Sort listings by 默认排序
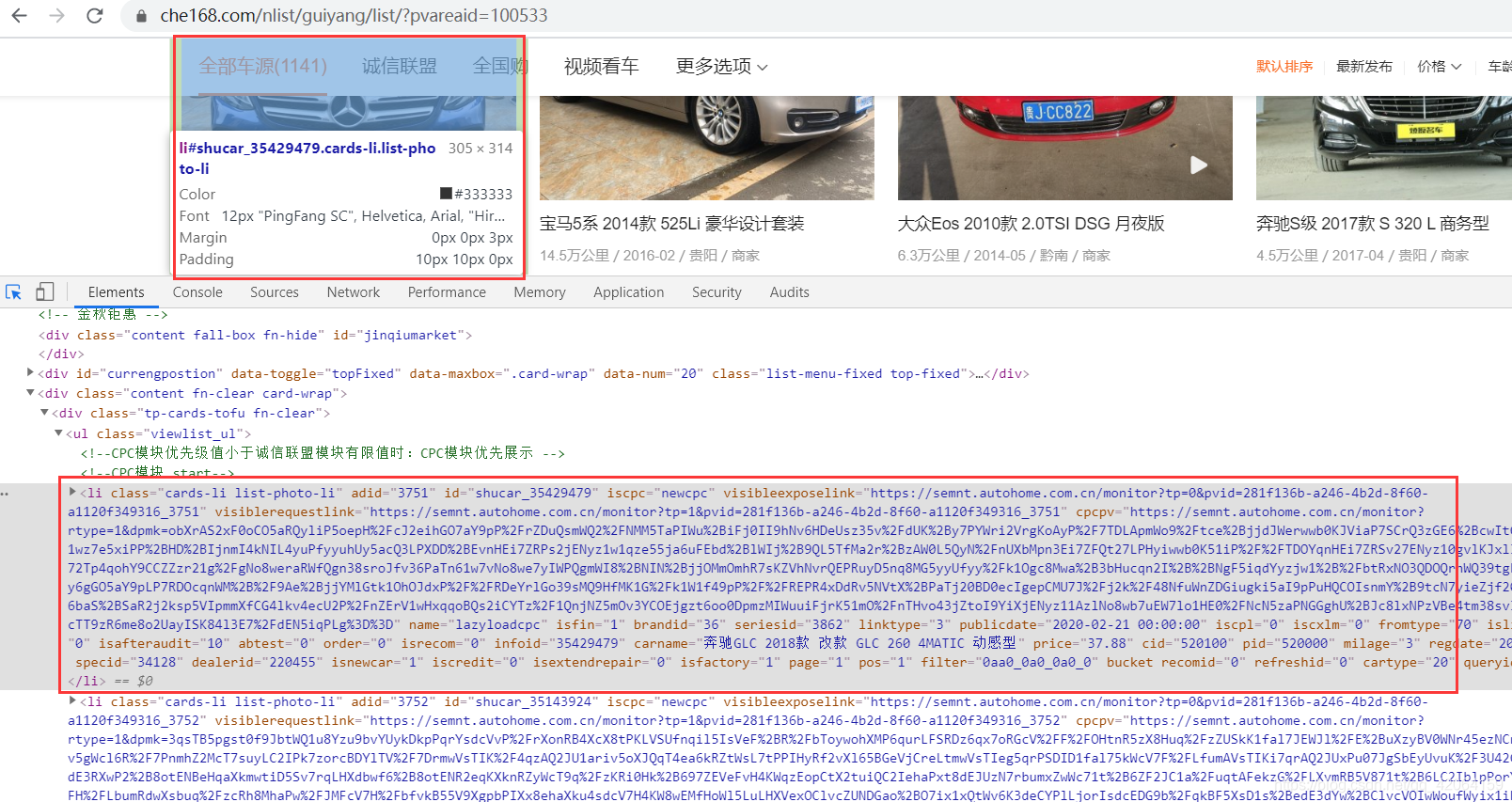Viewport: 1512px width, 802px height. click(x=1284, y=67)
